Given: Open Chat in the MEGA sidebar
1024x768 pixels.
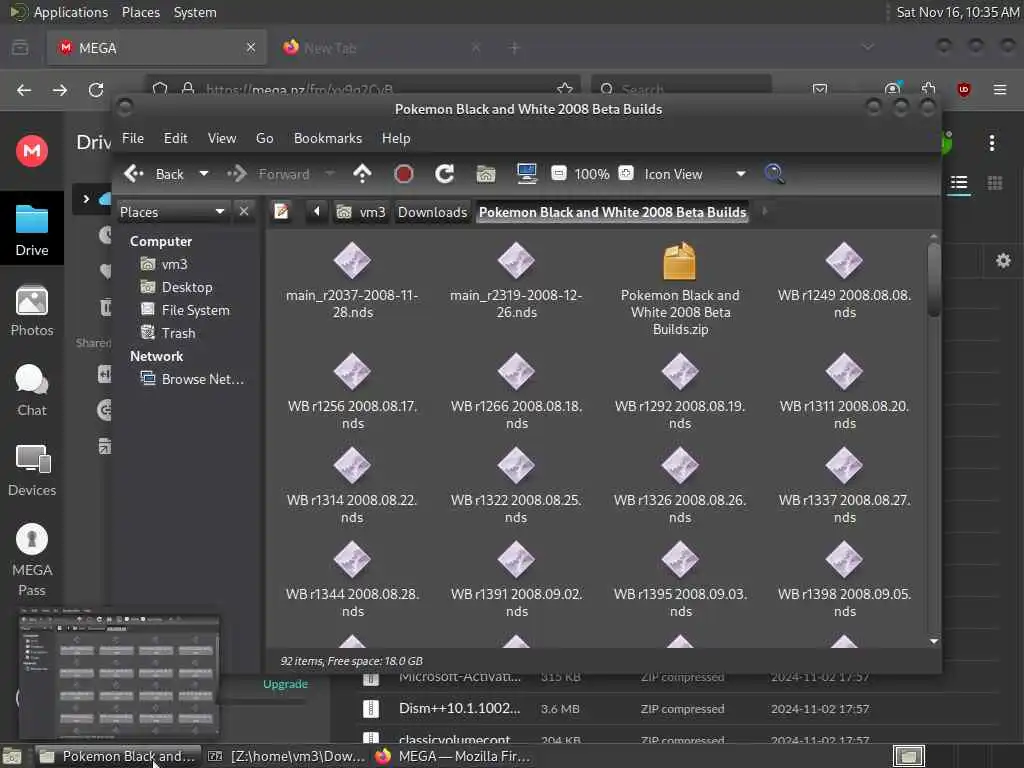Looking at the screenshot, I should pyautogui.click(x=31, y=391).
